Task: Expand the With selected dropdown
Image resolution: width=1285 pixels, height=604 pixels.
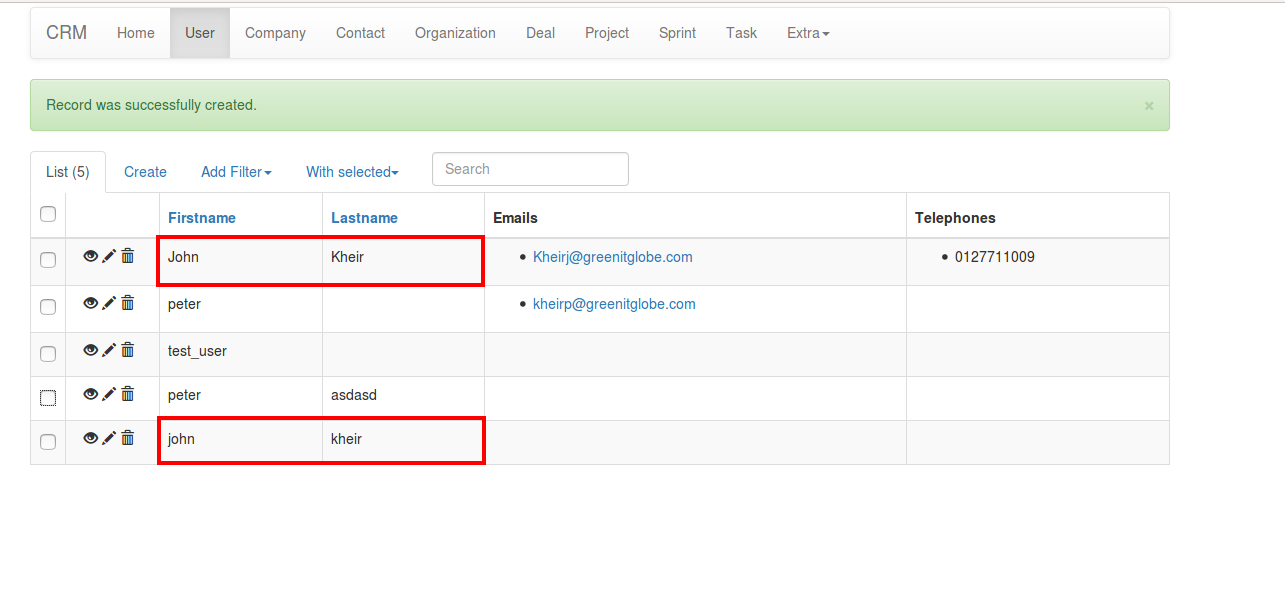Action: tap(351, 171)
